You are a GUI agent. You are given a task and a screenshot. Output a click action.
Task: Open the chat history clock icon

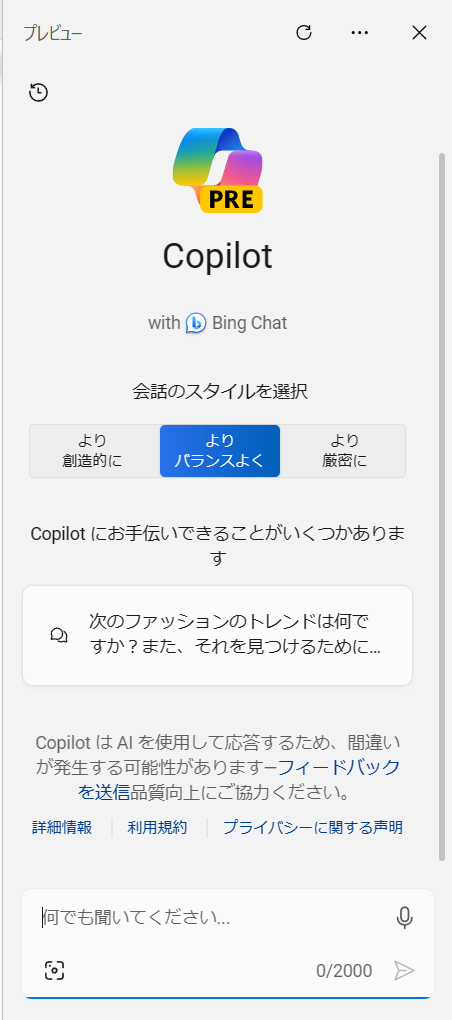click(39, 92)
